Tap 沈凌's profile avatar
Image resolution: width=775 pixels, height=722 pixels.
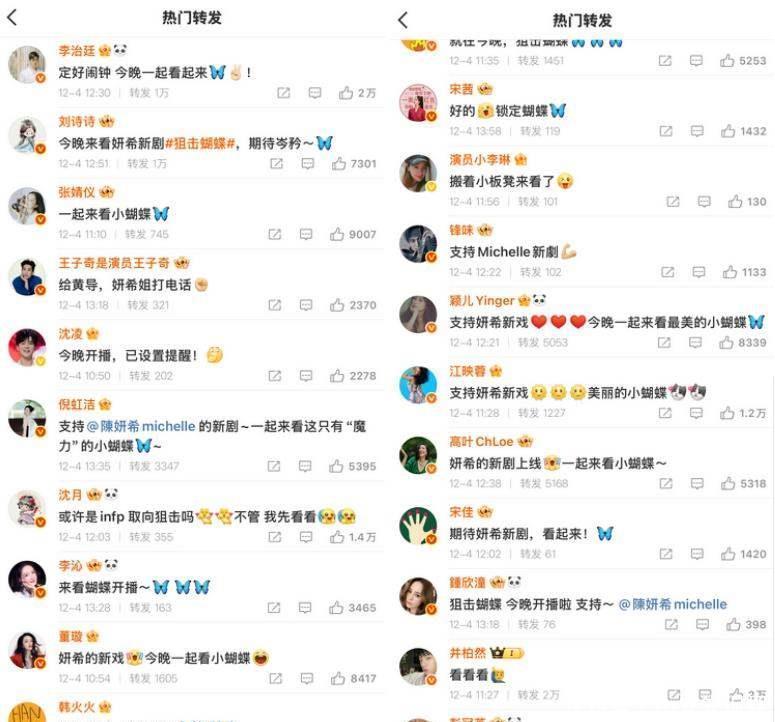[x=27, y=347]
